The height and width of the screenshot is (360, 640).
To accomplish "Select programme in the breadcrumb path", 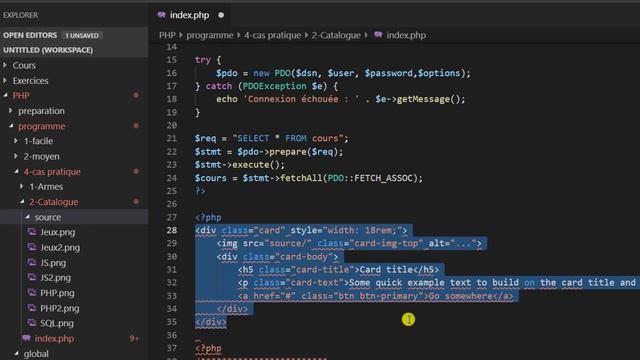I will click(210, 36).
